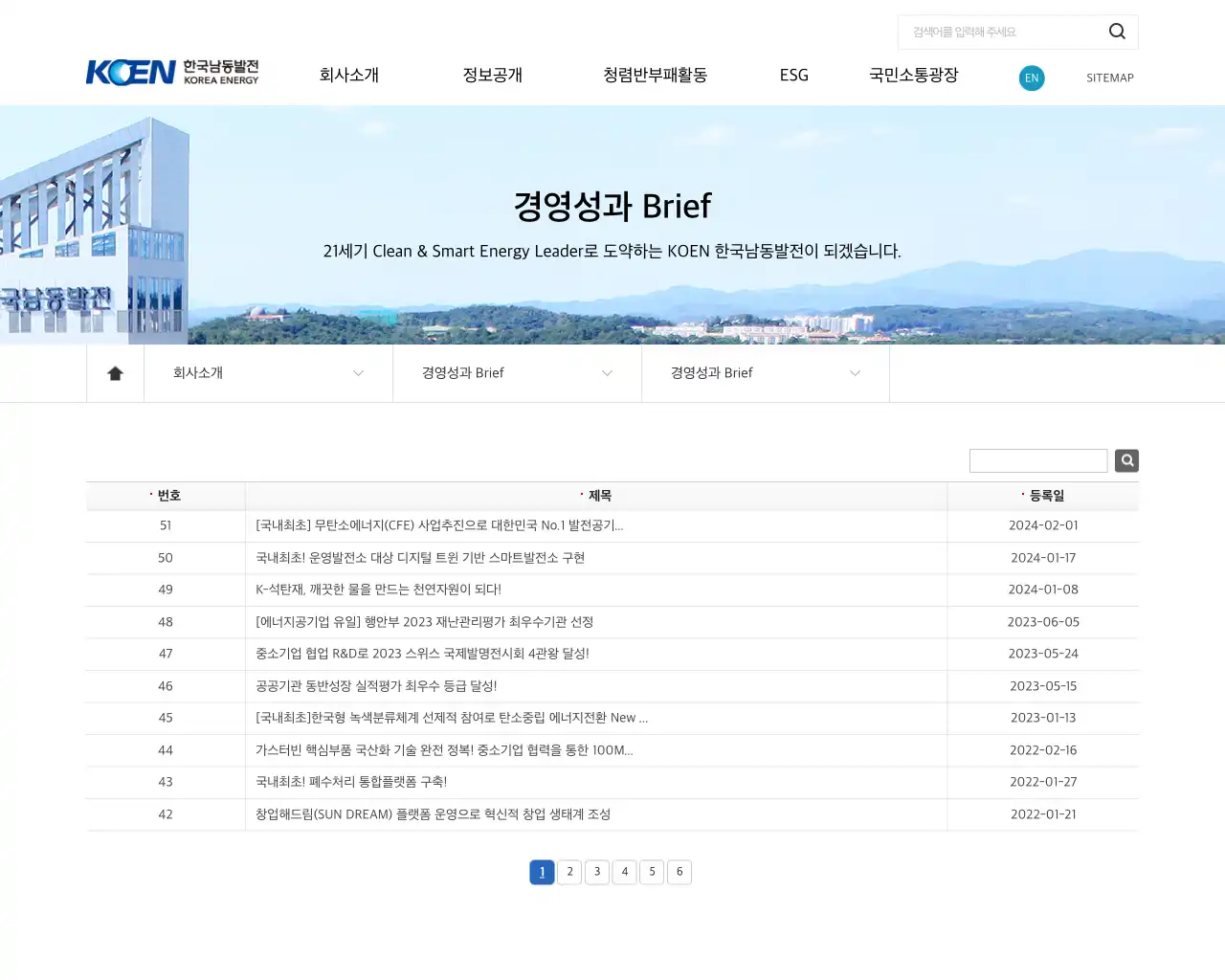The height and width of the screenshot is (980, 1225).
Task: Switch language using the EN icon
Action: click(1032, 78)
